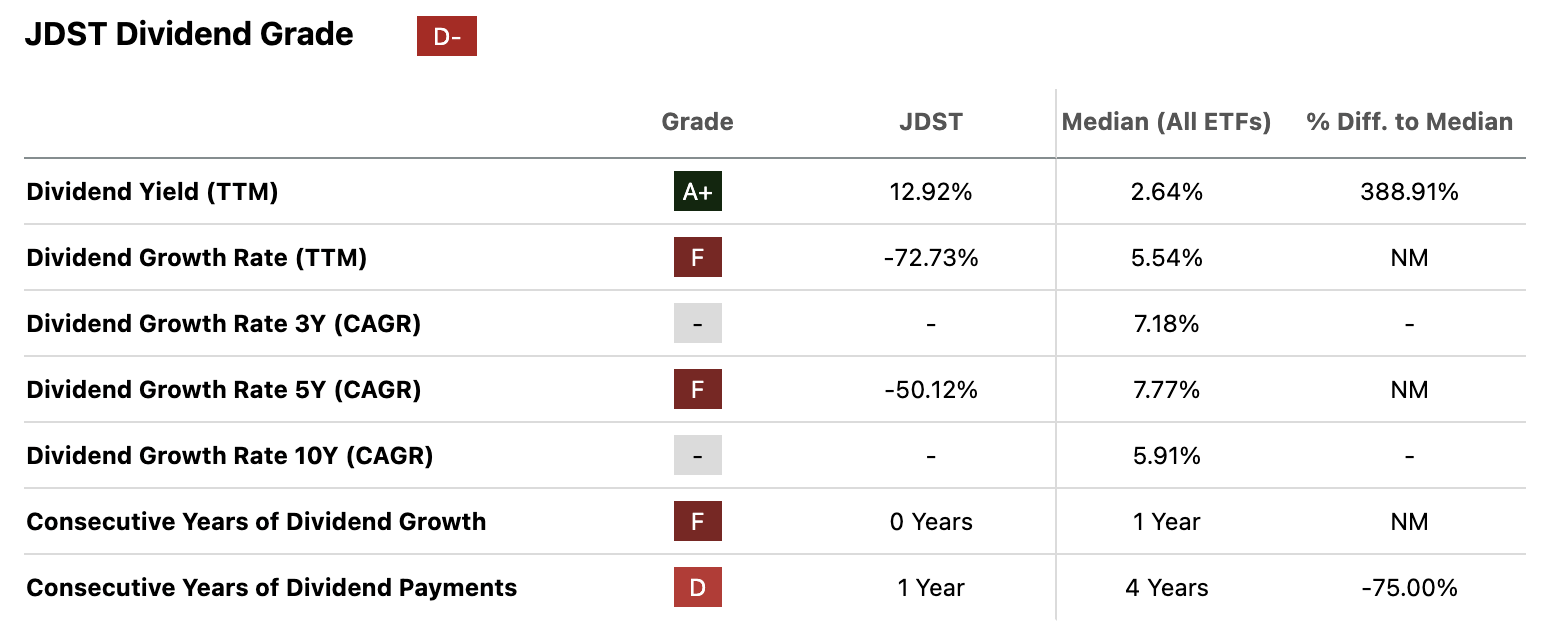
Task: Click Dividend Growth Rate 10Y (CAGR) label
Action: pos(229,456)
